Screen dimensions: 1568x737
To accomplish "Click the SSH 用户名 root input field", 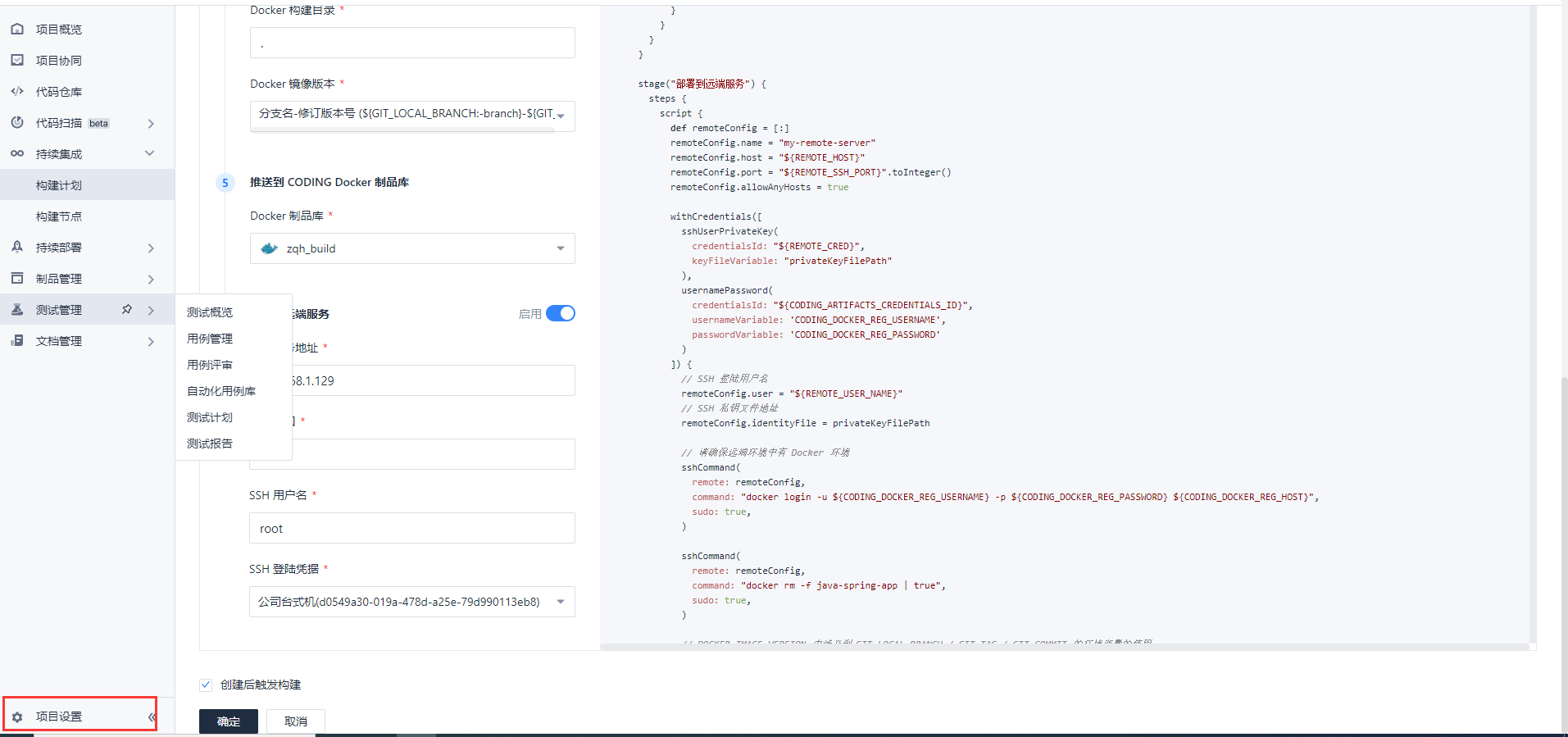I will click(x=412, y=528).
